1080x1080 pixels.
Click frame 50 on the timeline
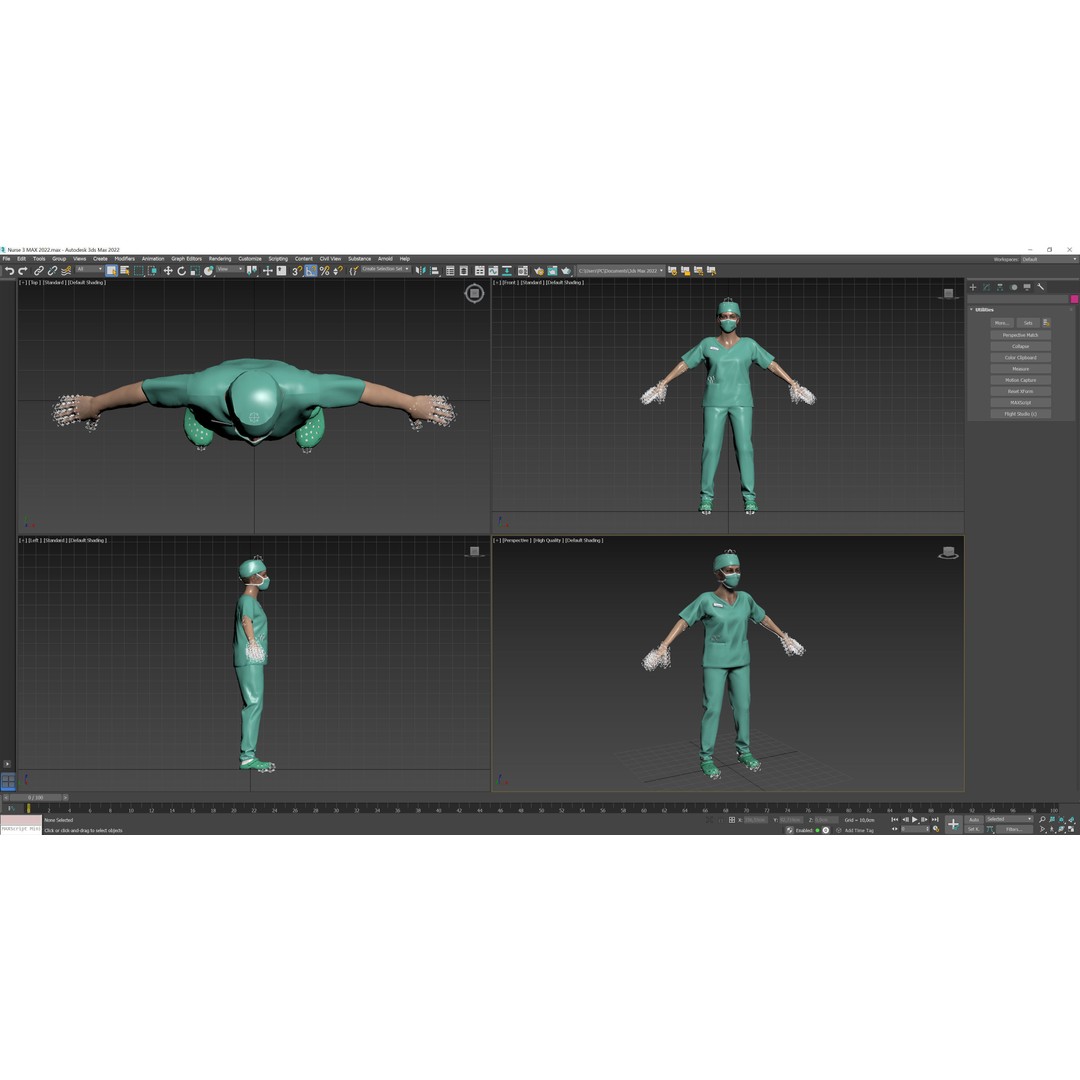pos(541,810)
